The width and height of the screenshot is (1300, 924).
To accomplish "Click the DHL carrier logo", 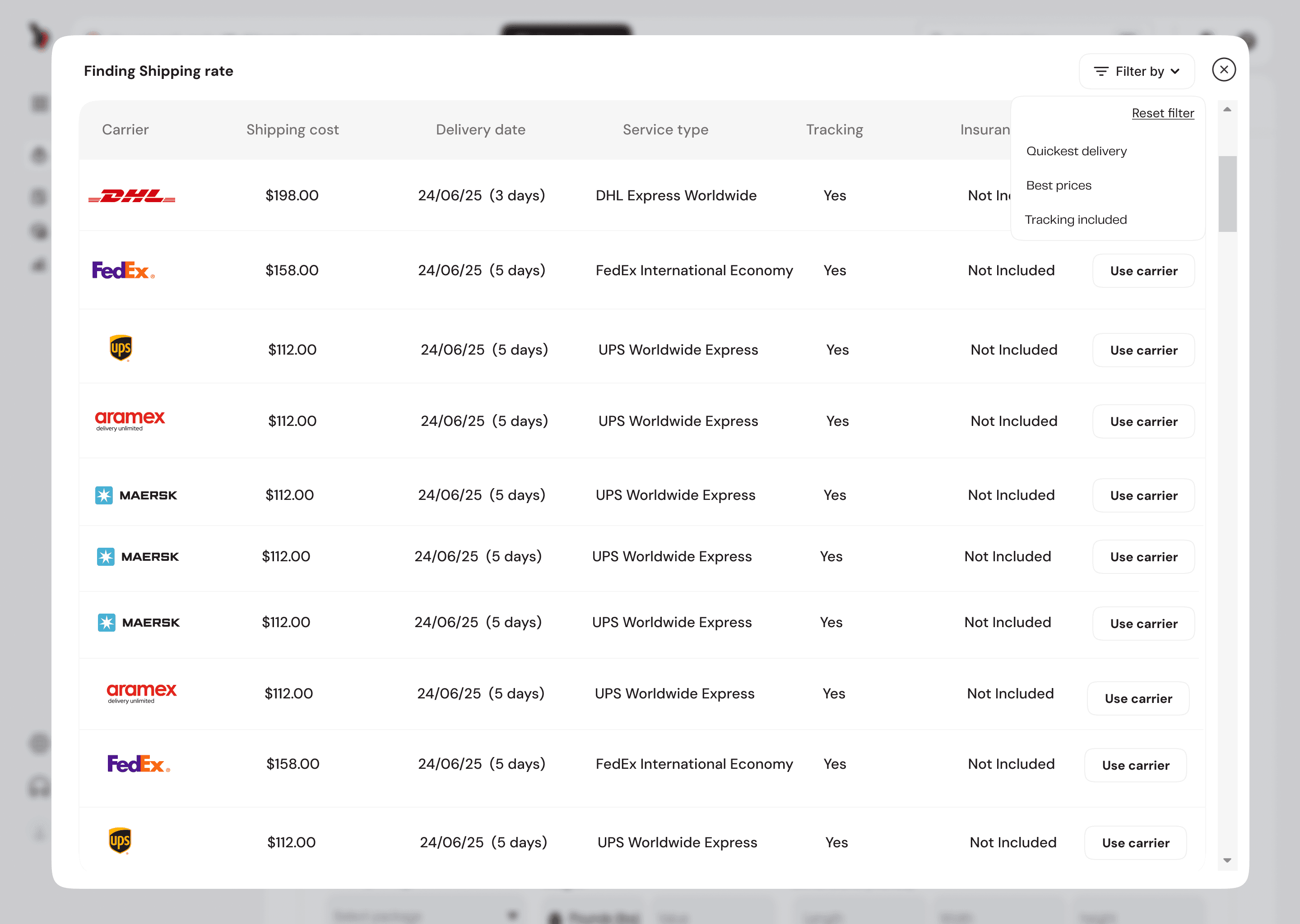I will (x=132, y=196).
